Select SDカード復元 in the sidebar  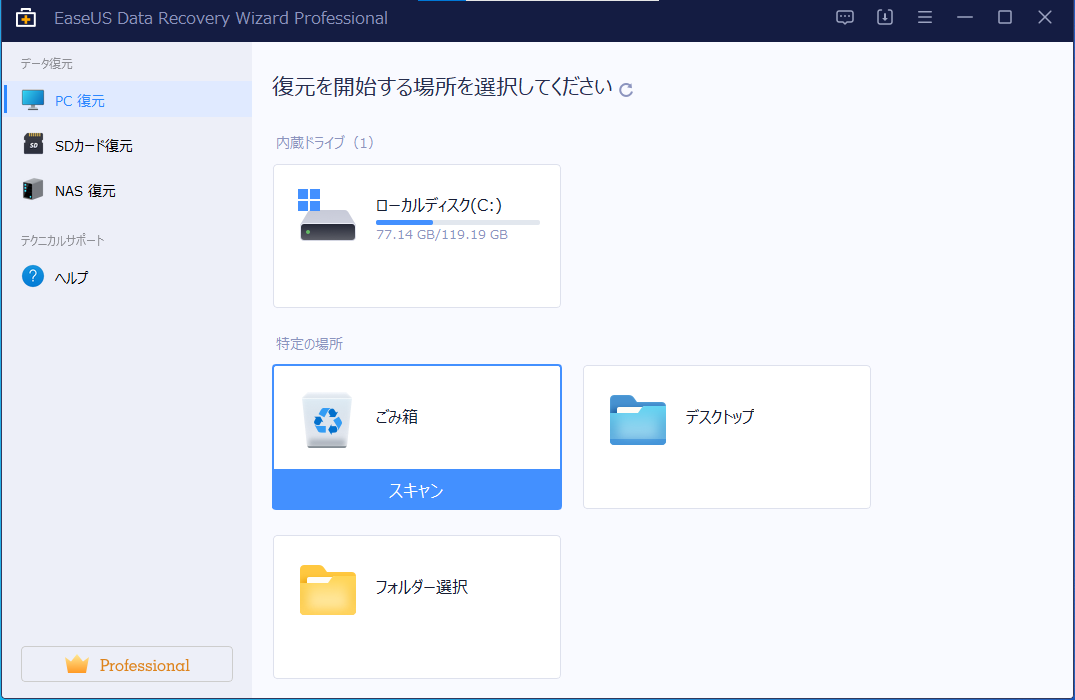click(x=128, y=145)
